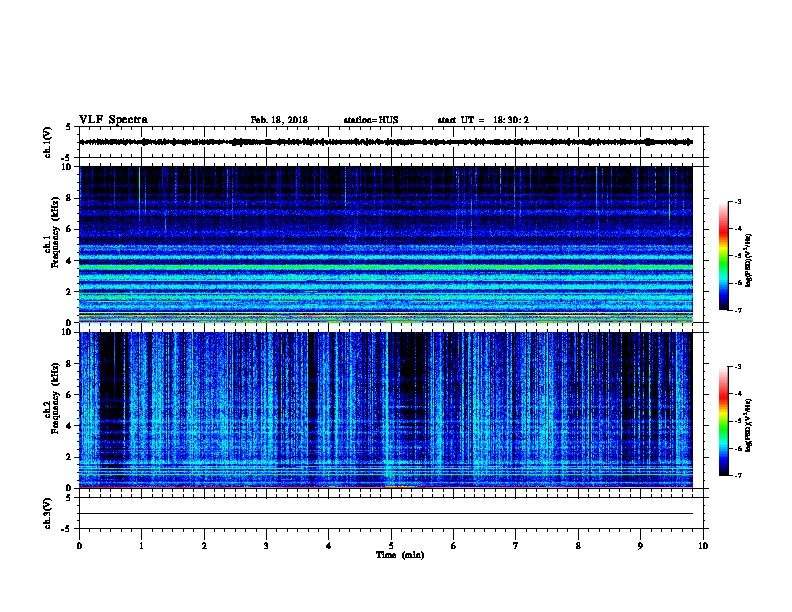The height and width of the screenshot is (612, 792).
Task: Click the time axis tick label "2"
Action: 204,546
